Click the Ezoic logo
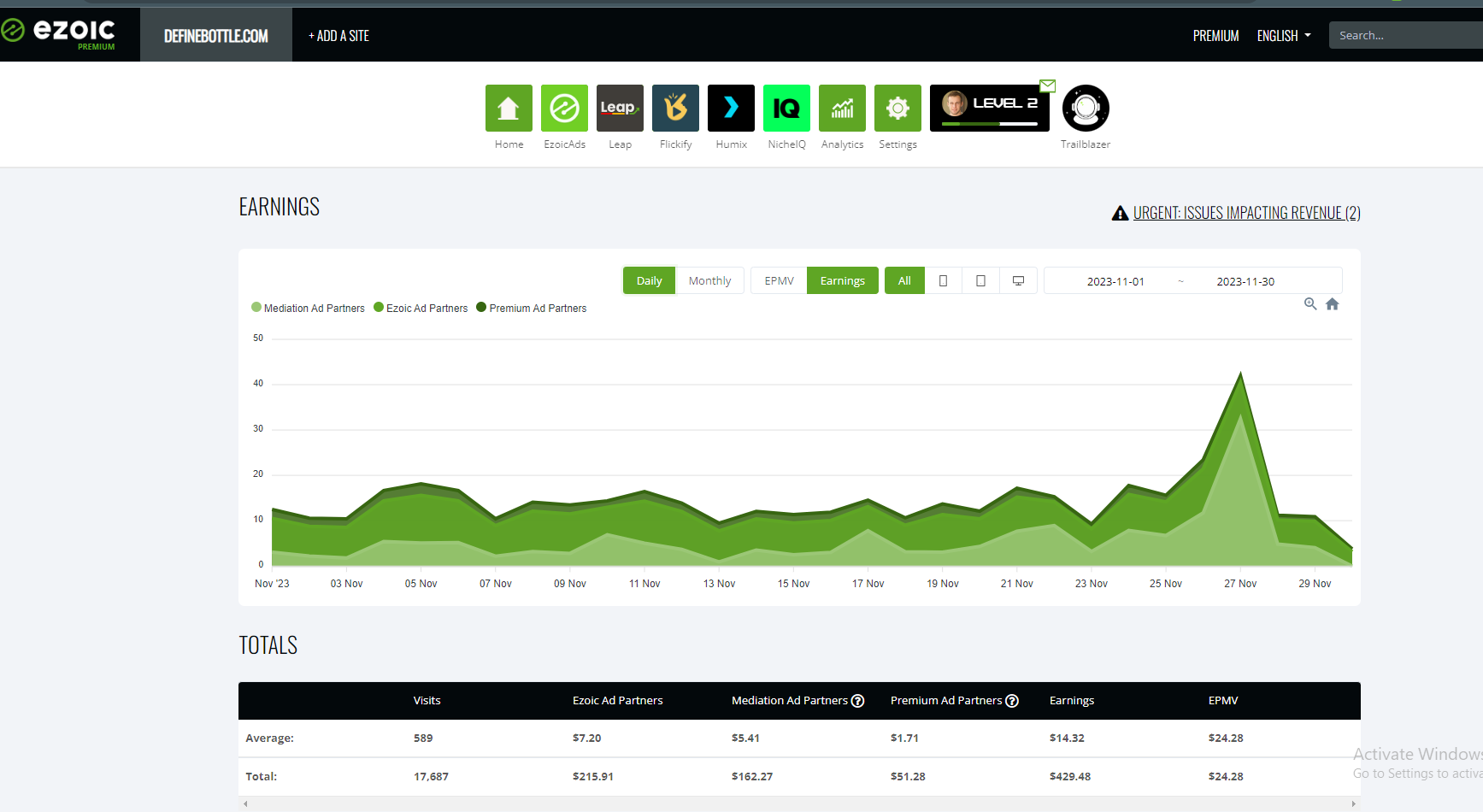The height and width of the screenshot is (812, 1483). coord(58,32)
